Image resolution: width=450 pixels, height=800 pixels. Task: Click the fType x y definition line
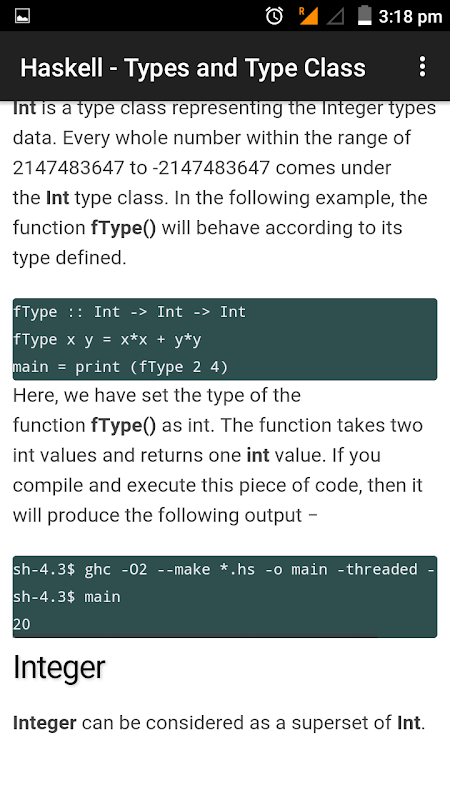pos(107,339)
